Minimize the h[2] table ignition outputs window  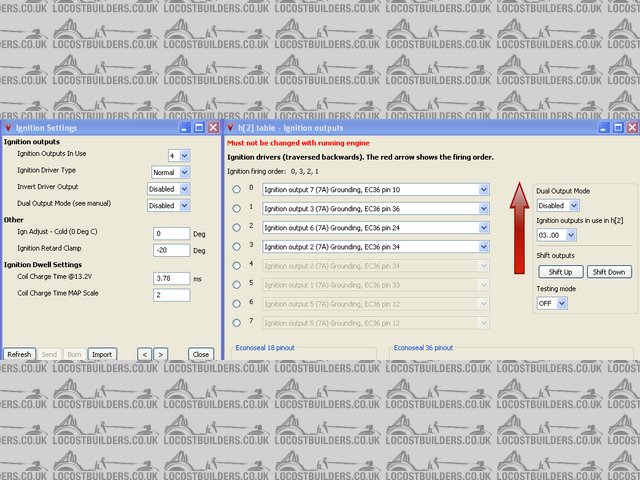tap(602, 128)
